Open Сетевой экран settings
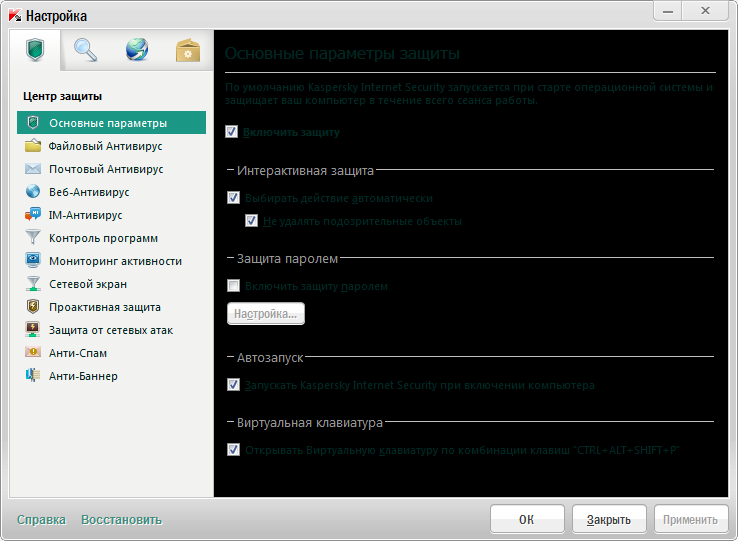This screenshot has width=738, height=553. tap(112, 284)
